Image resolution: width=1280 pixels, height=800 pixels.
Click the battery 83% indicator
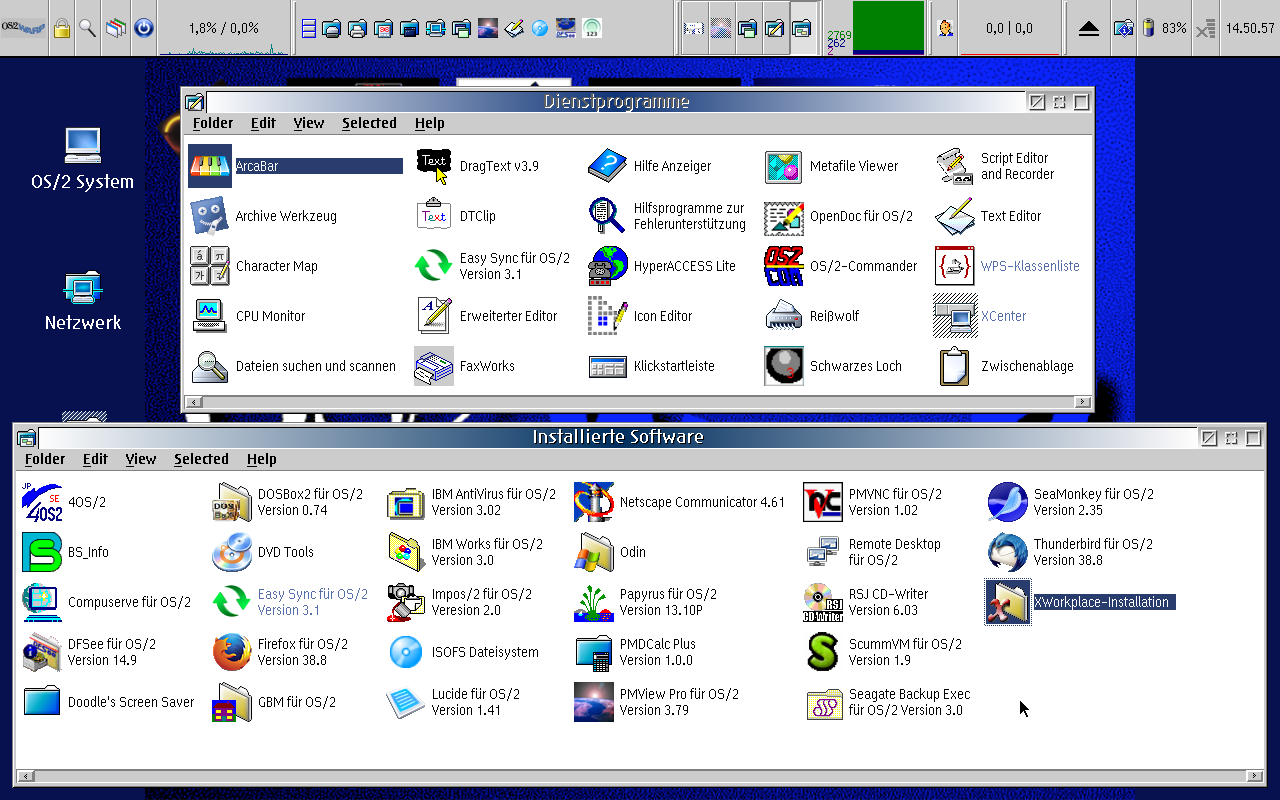(x=1165, y=28)
